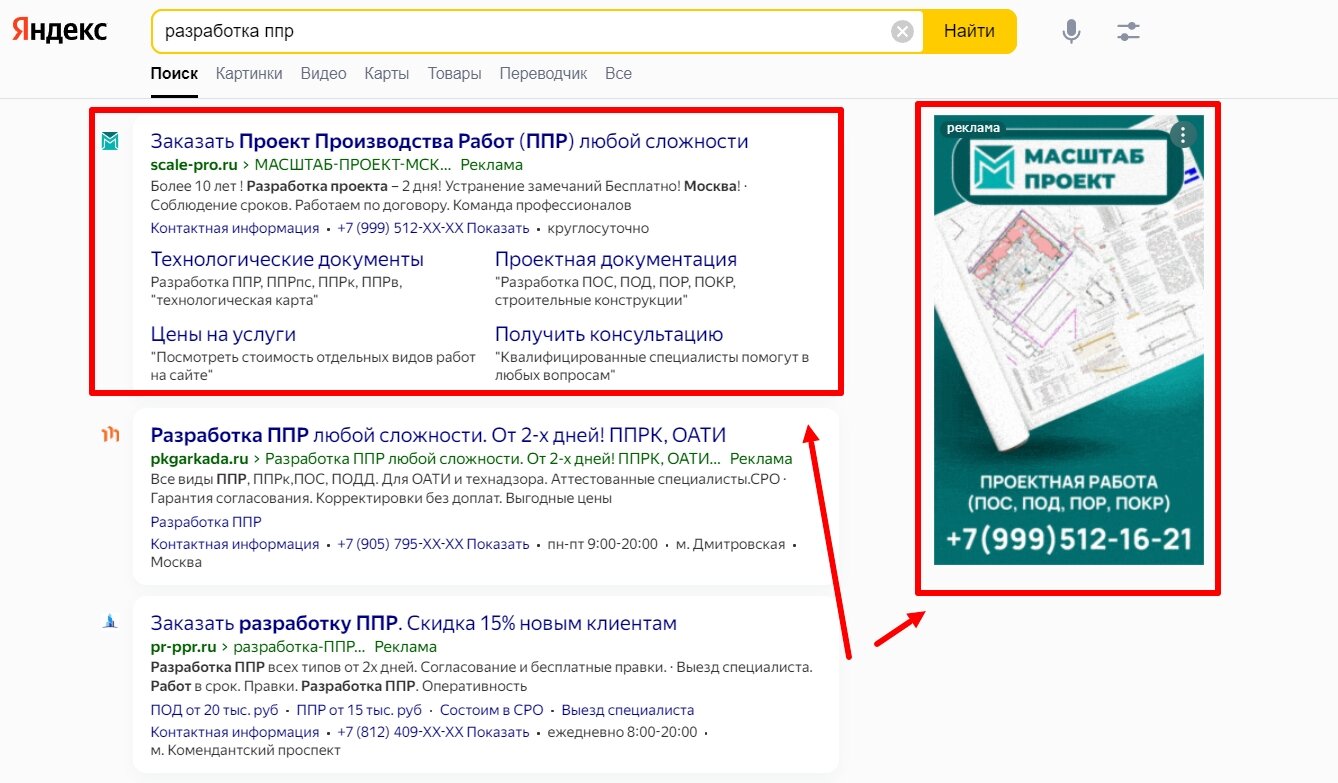
Task: Open Контактная информация for pkgarkada.ru
Action: click(235, 544)
